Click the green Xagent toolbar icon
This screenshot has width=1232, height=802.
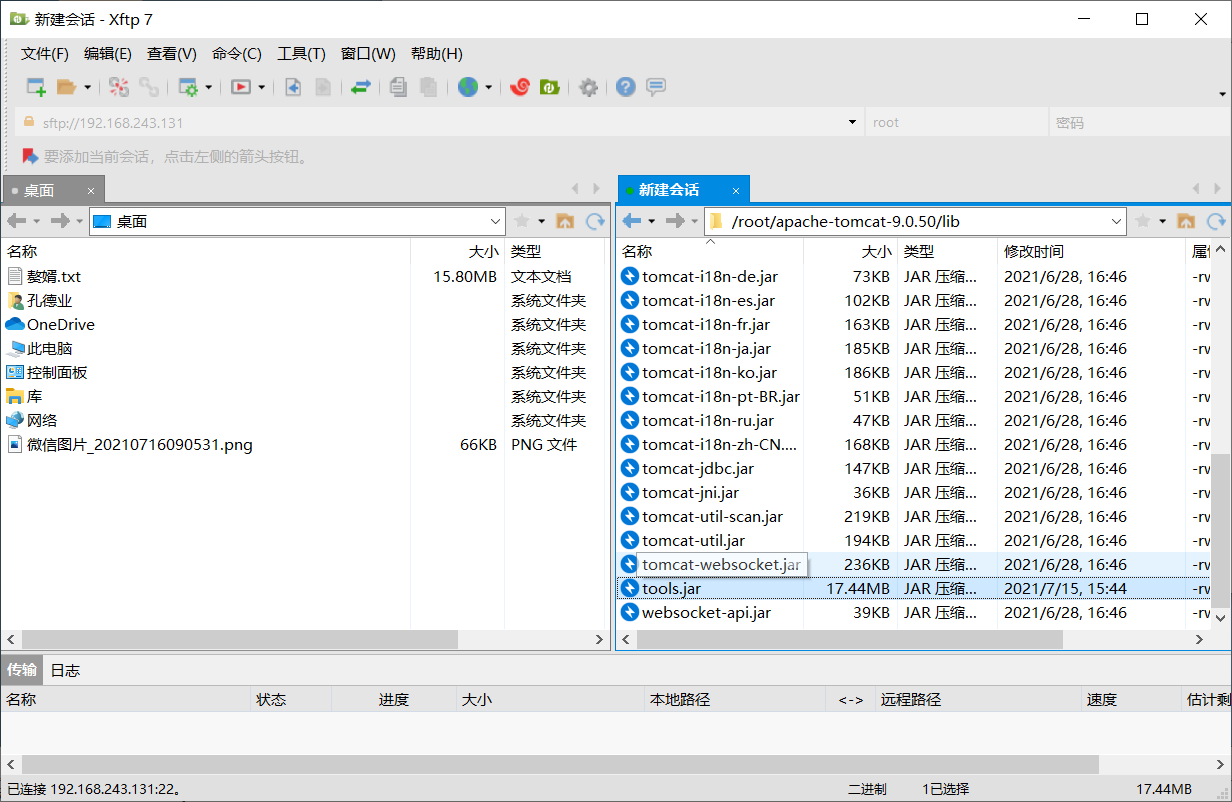click(x=549, y=87)
